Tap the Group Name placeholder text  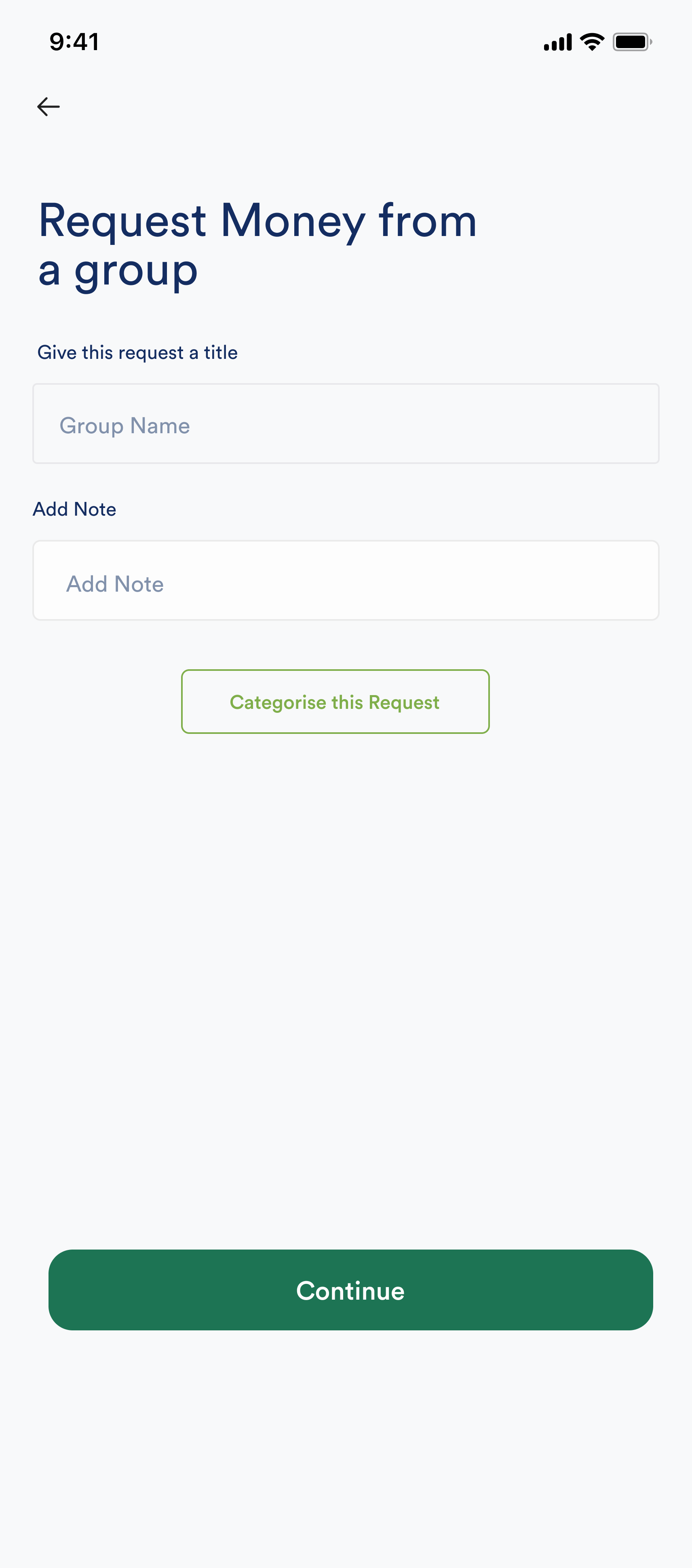pyautogui.click(x=124, y=425)
